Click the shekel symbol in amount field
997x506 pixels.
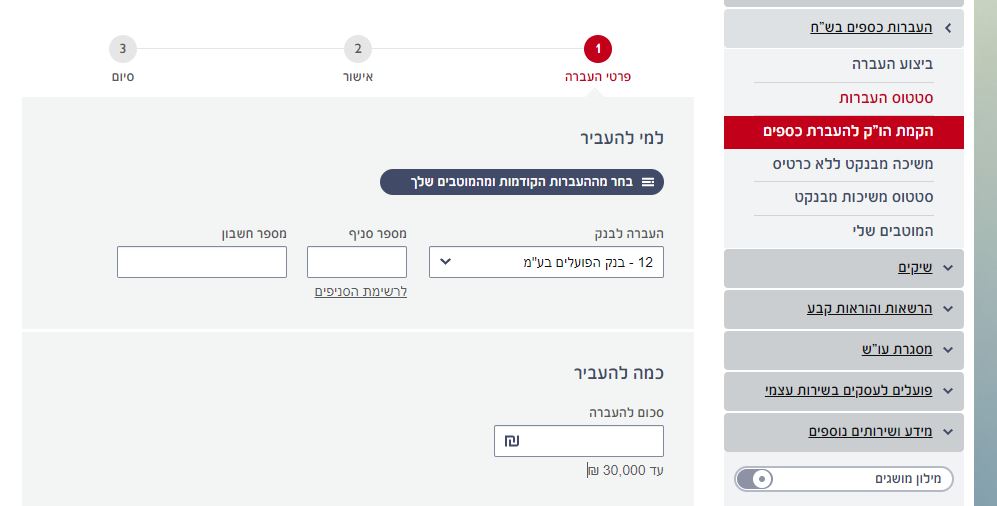point(512,441)
